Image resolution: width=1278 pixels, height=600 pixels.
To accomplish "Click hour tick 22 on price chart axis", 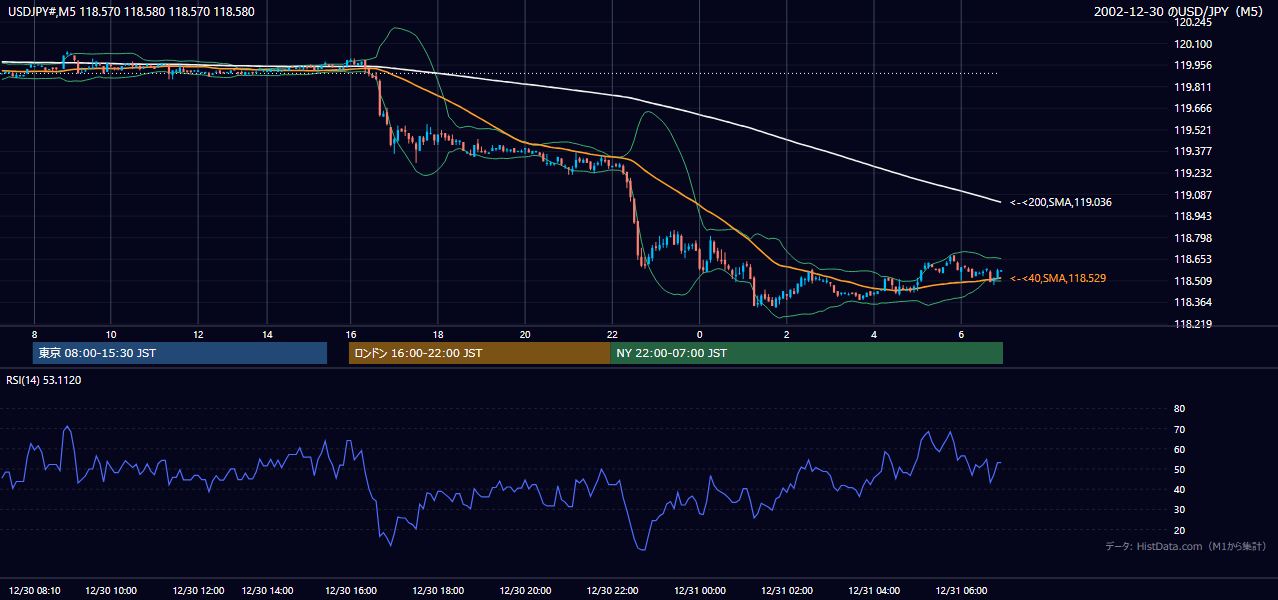I will 612,334.
